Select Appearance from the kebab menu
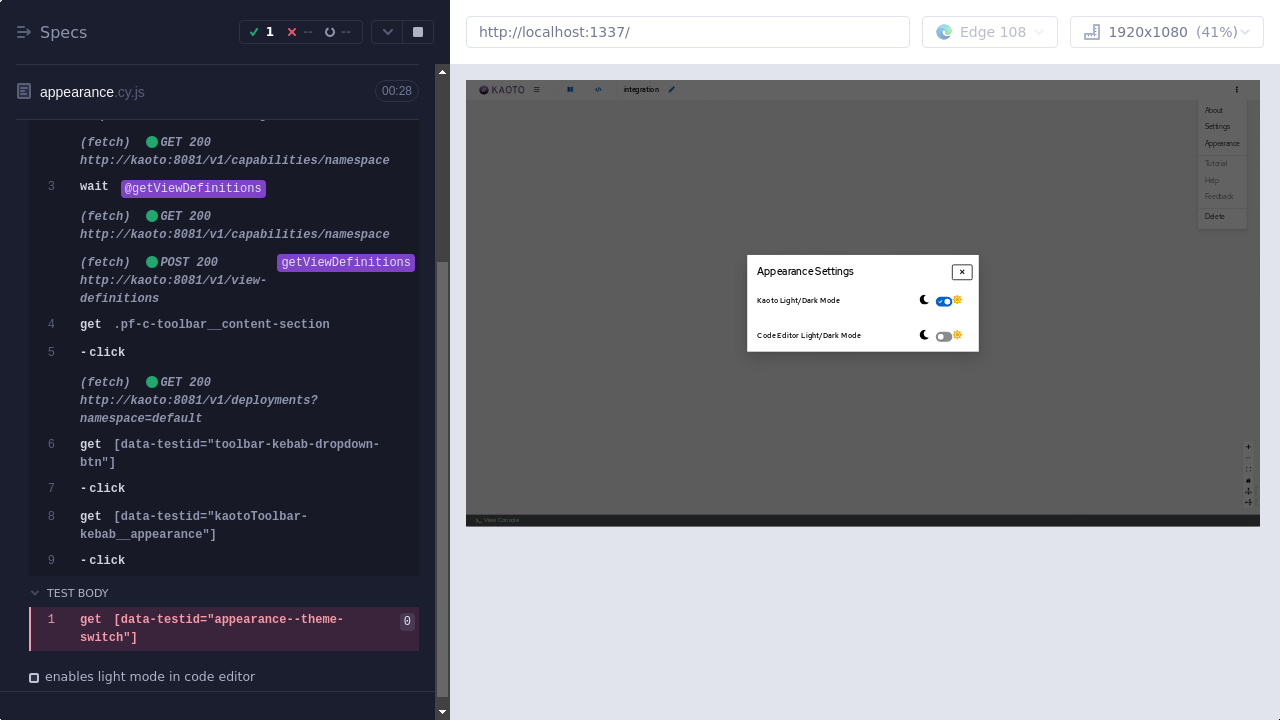Image resolution: width=1280 pixels, height=720 pixels. (1221, 144)
